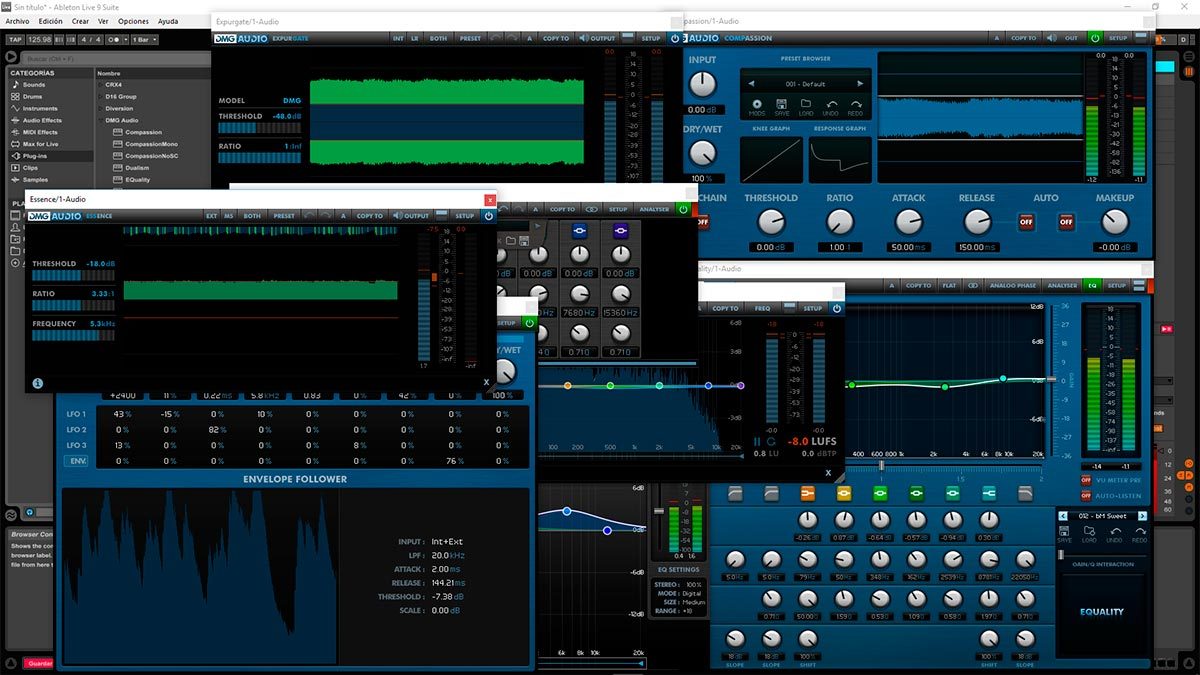Screen dimensions: 1200x675
Task: Close the Essence/1-Audio window
Action: pos(489,200)
